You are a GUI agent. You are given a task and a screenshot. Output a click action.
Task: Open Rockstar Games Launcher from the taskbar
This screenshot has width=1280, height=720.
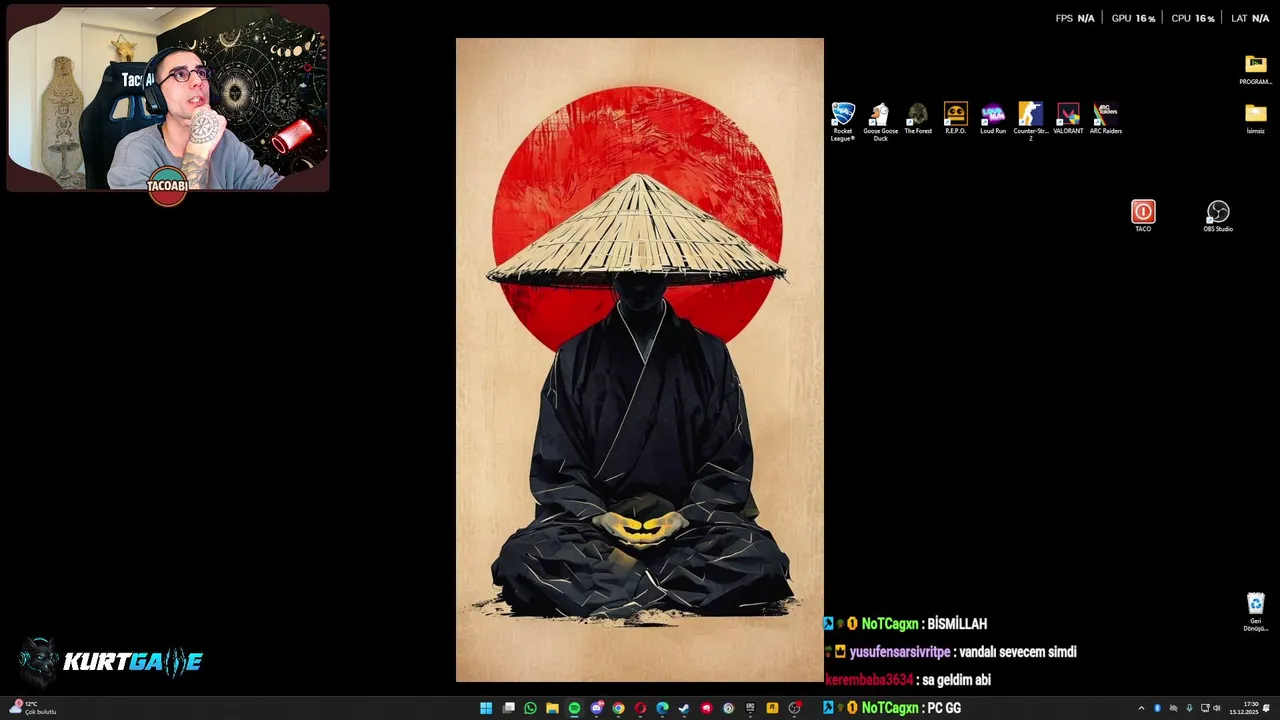click(x=772, y=708)
